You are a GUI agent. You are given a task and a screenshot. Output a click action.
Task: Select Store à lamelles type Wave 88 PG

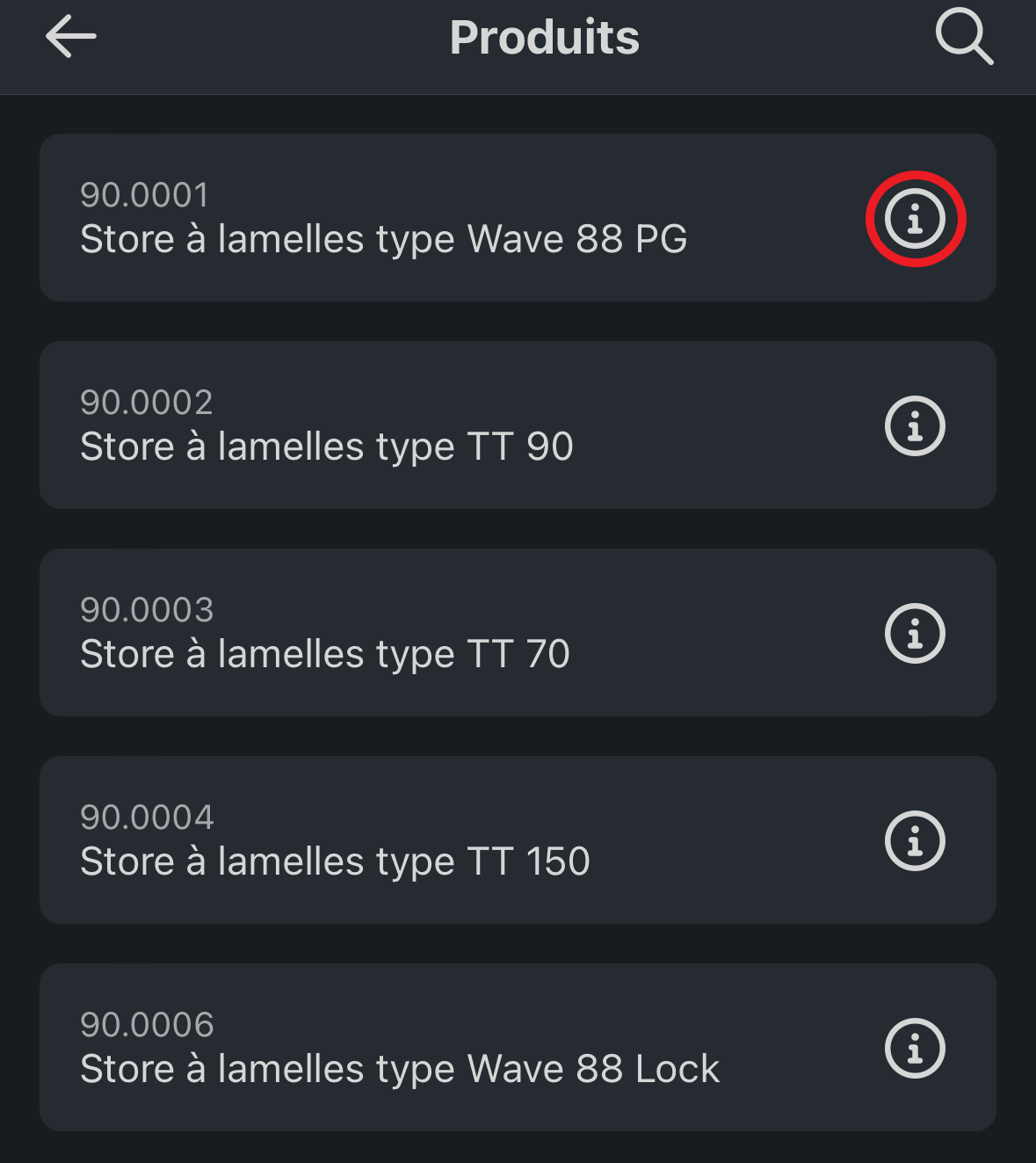coord(383,240)
